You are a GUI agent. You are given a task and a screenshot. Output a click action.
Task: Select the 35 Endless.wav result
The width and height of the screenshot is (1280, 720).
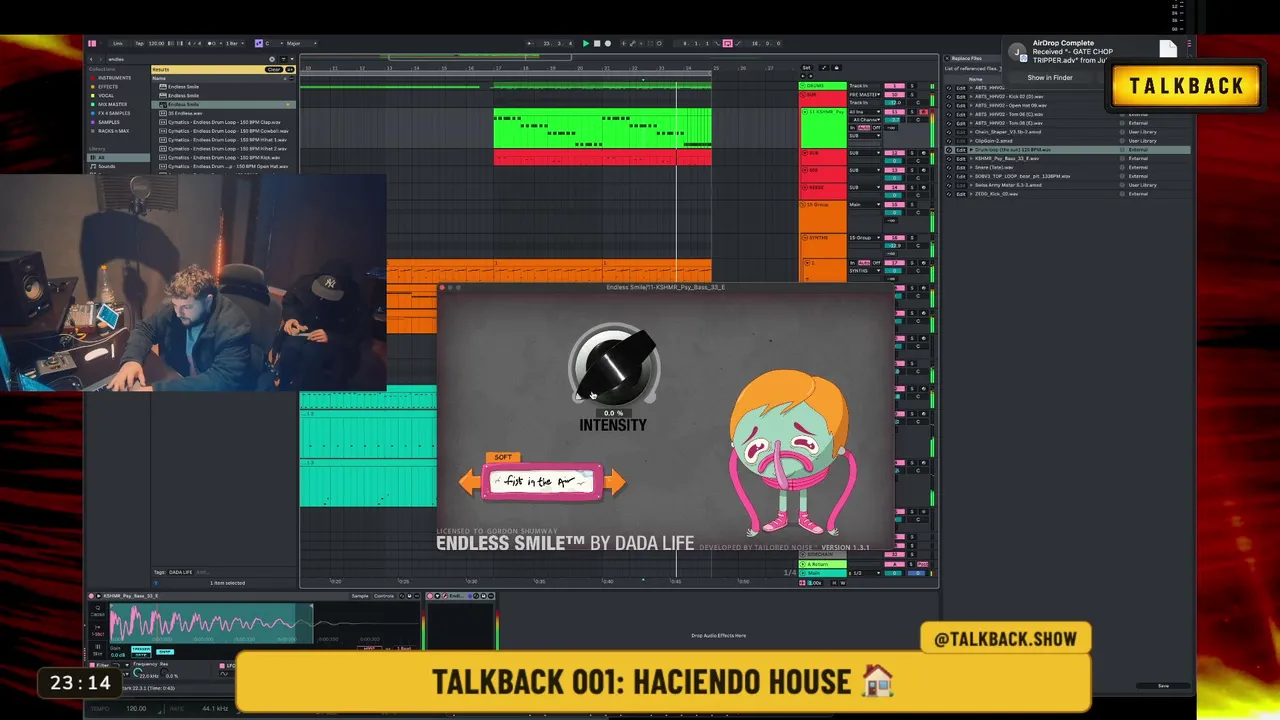(225, 114)
